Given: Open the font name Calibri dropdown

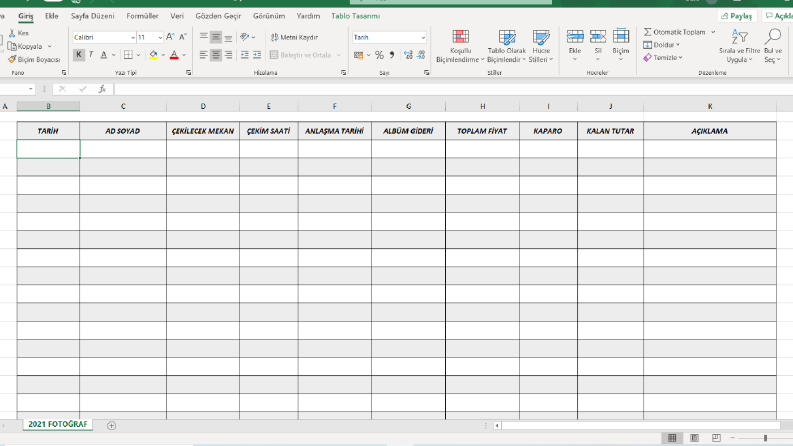Looking at the screenshot, I should click(133, 37).
